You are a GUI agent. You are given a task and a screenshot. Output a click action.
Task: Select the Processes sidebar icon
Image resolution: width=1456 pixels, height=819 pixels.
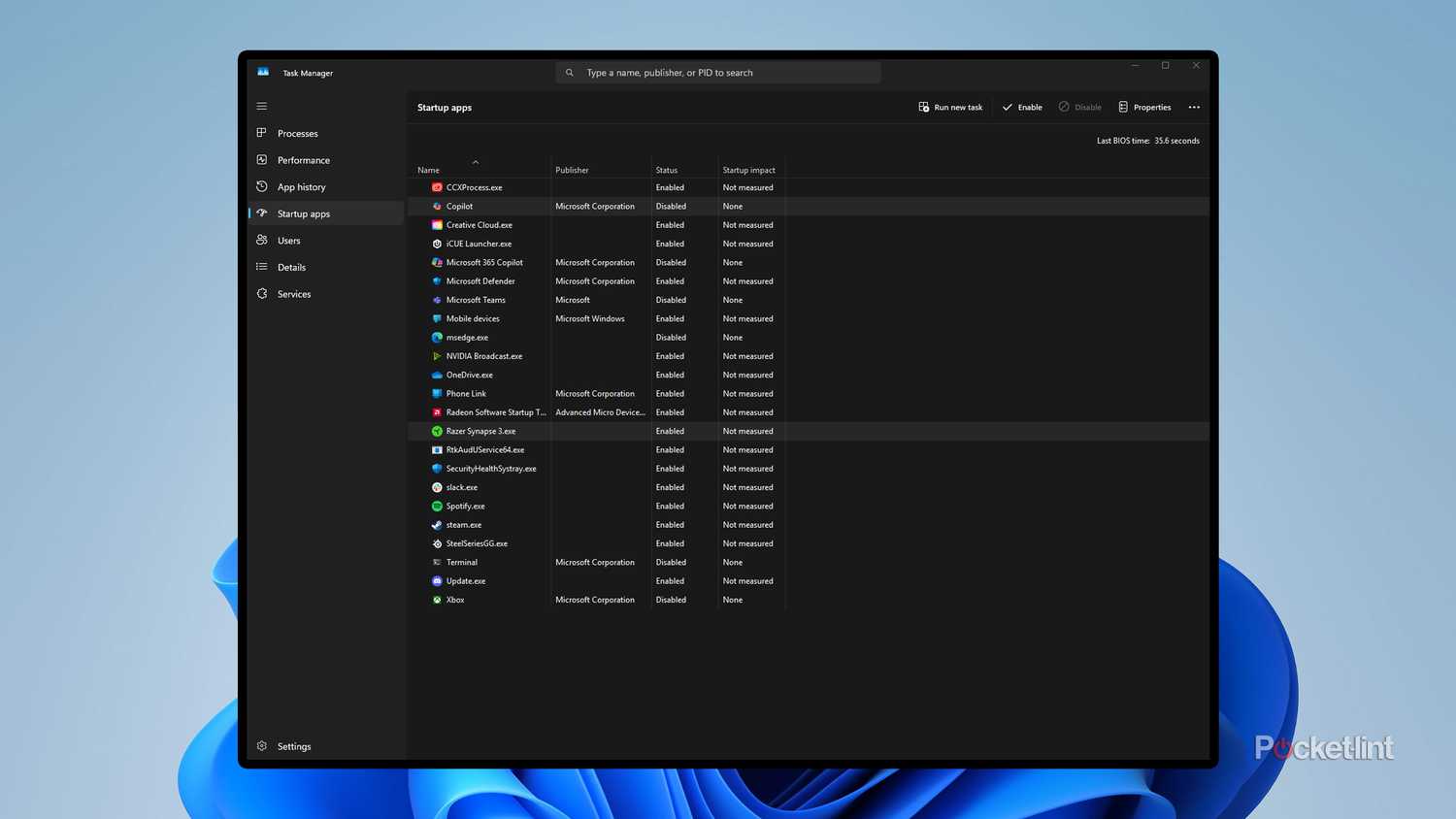(262, 133)
